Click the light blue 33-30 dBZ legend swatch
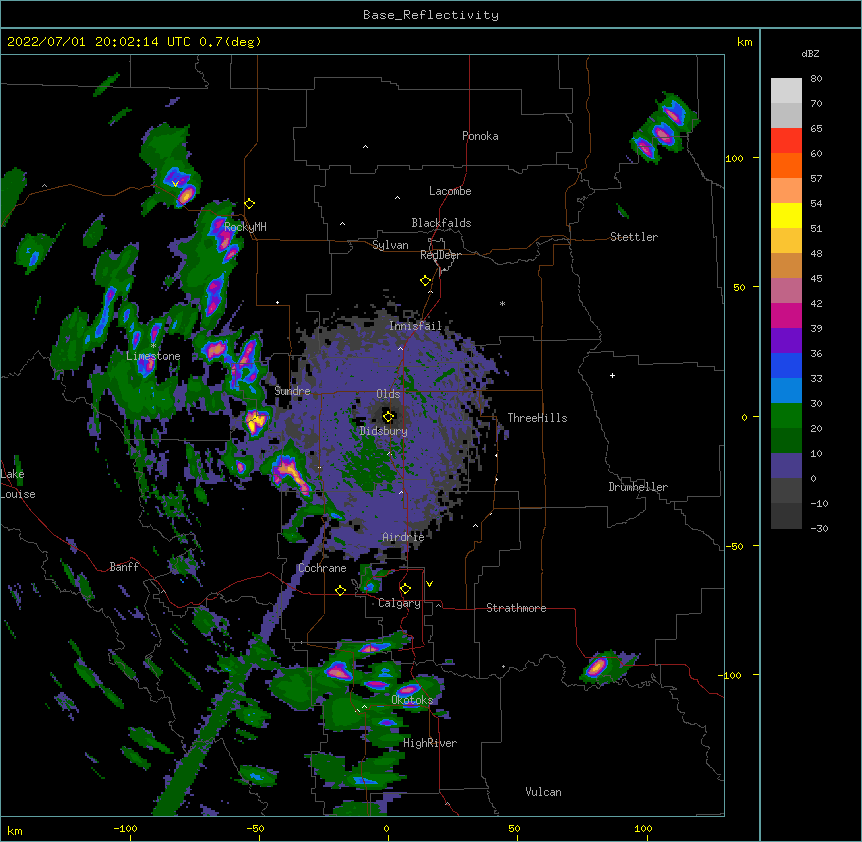 786,390
